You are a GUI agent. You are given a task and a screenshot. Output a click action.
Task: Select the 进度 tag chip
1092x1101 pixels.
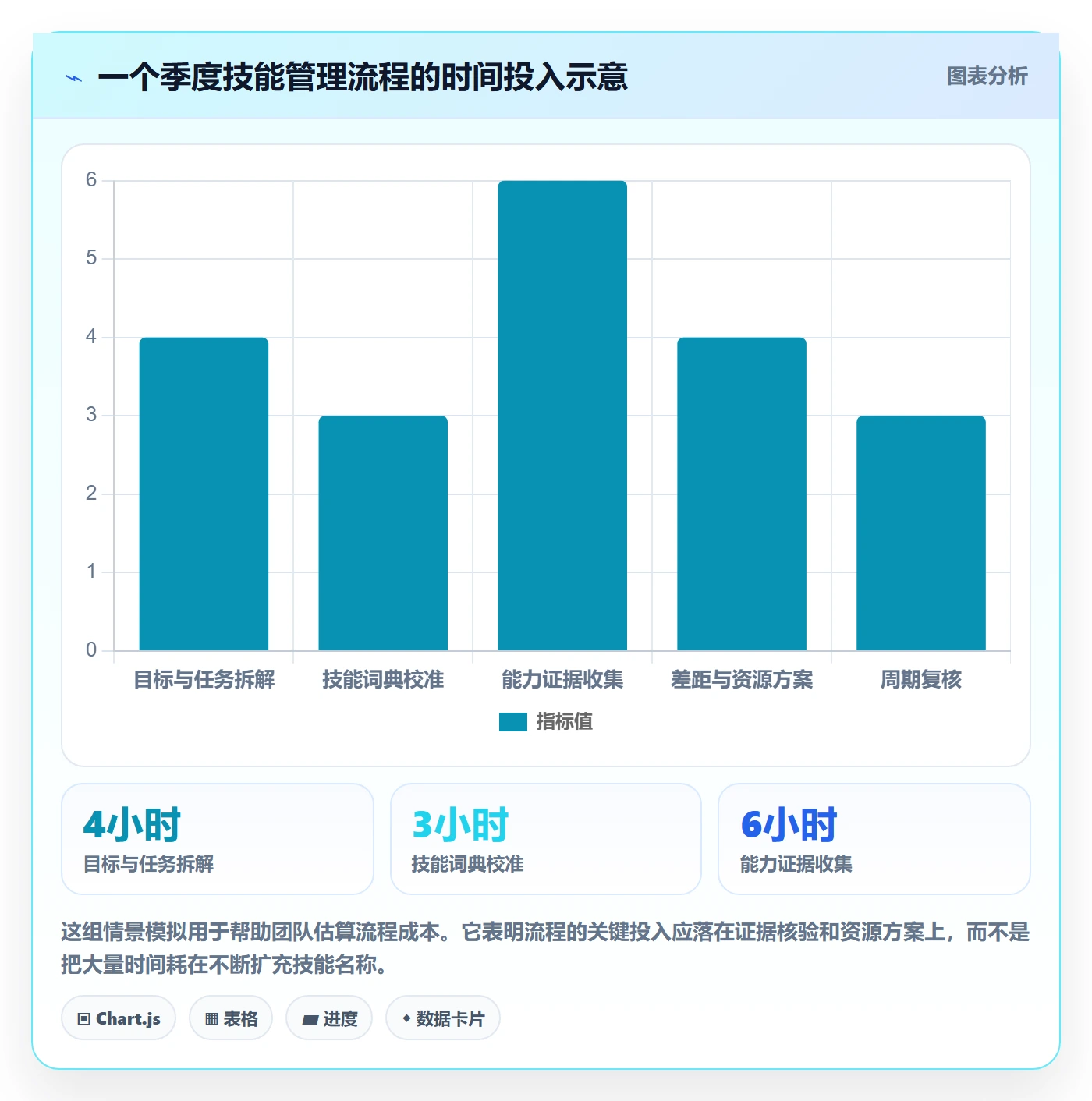tap(329, 1018)
